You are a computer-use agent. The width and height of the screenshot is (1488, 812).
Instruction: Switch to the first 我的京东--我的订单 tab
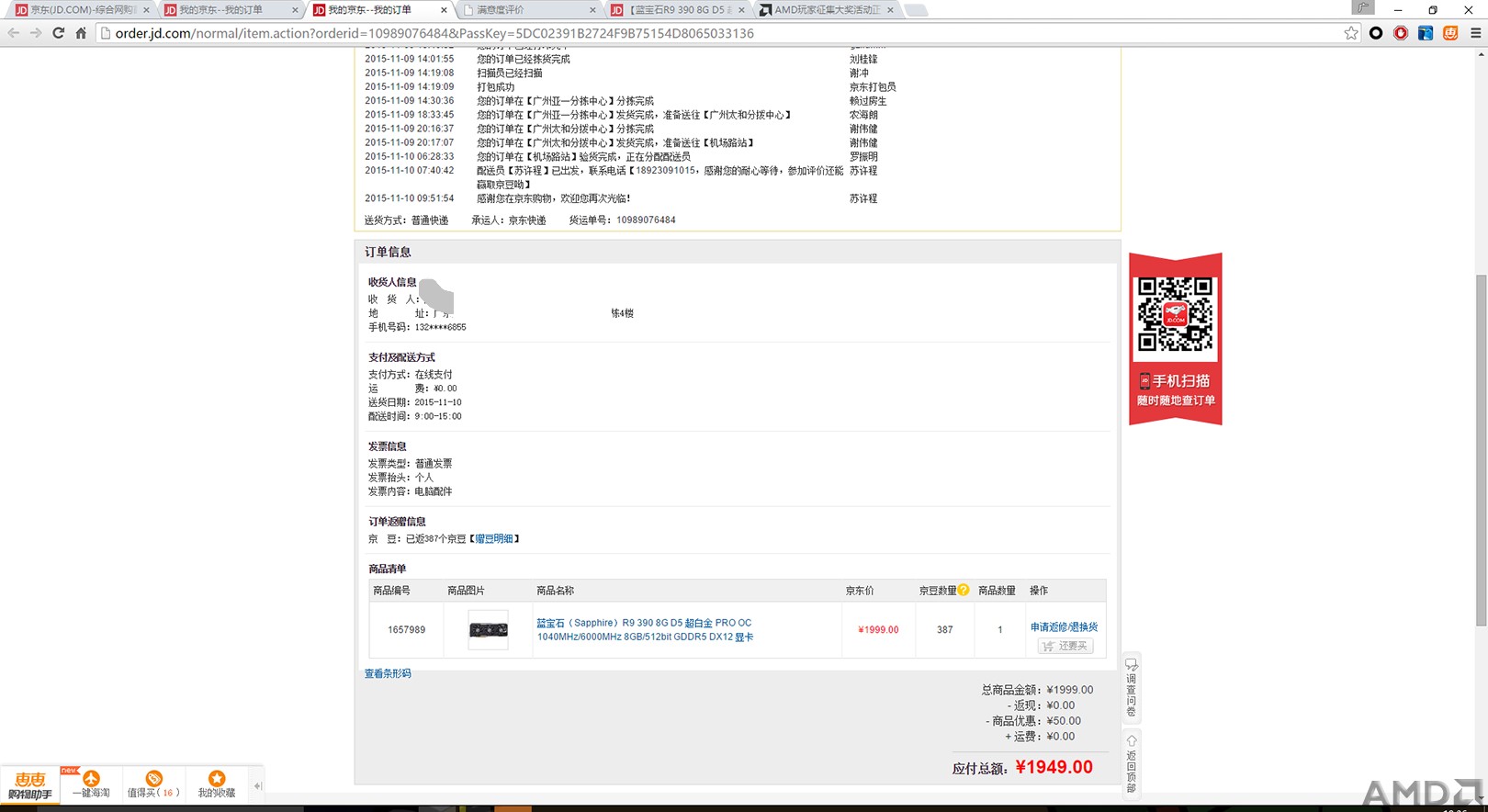230,10
